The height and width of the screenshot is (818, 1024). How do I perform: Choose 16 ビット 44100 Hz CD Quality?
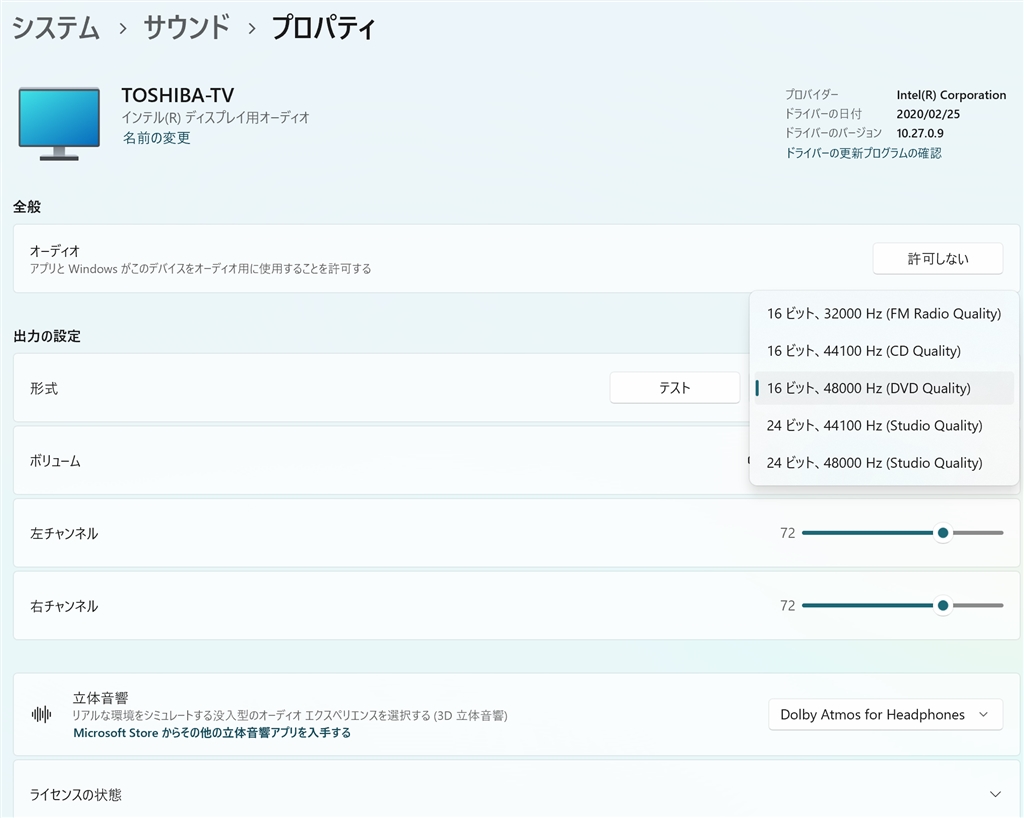click(884, 351)
